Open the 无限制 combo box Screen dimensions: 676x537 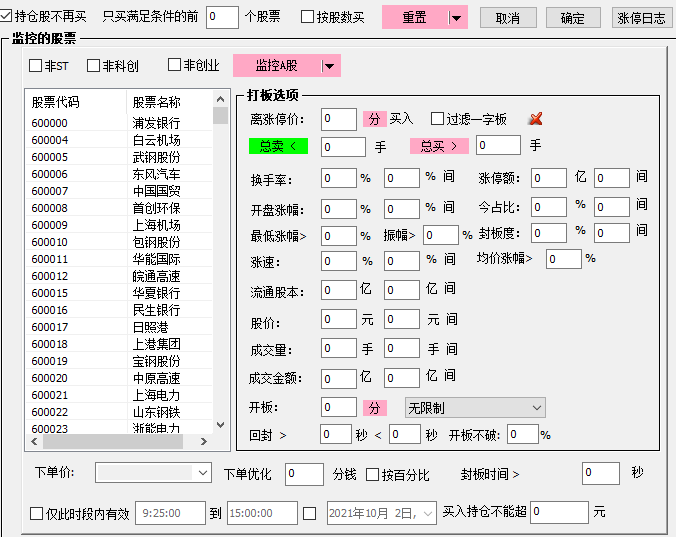(475, 408)
